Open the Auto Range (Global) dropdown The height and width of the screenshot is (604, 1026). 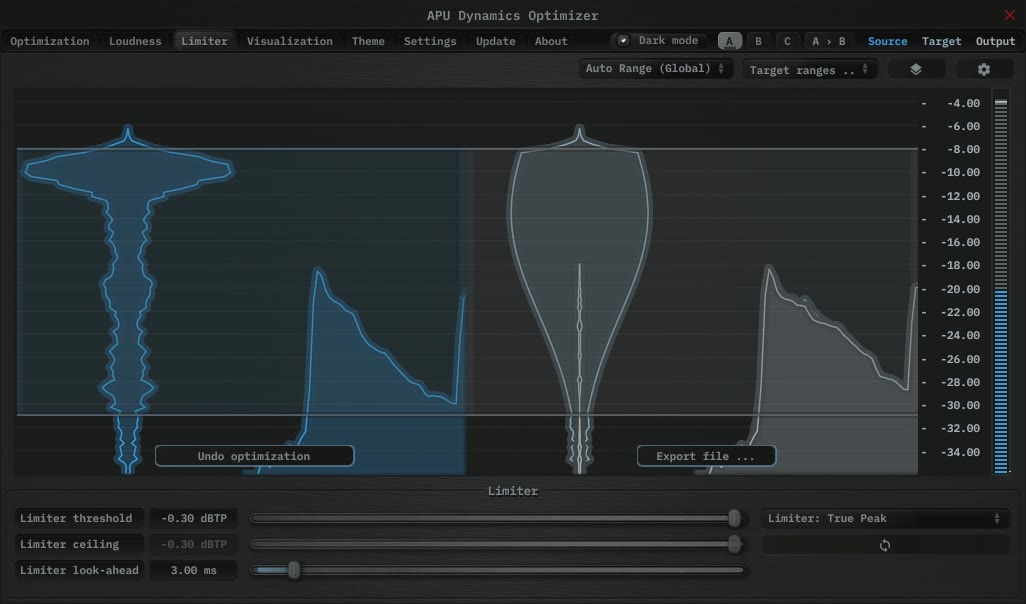(x=655, y=69)
